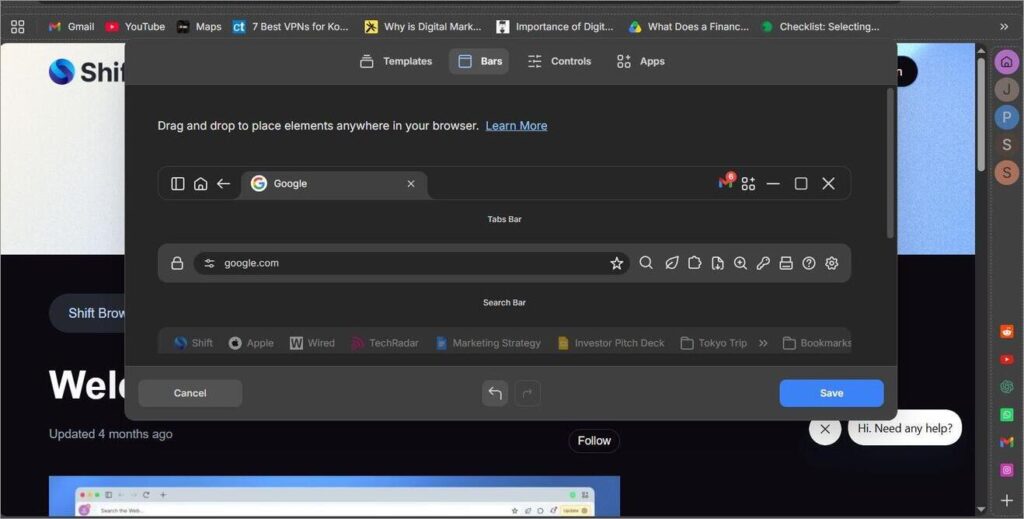Viewport: 1024px width, 519px height.
Task: Click the TechRadar bookmark in the preview bar
Action: pos(385,343)
